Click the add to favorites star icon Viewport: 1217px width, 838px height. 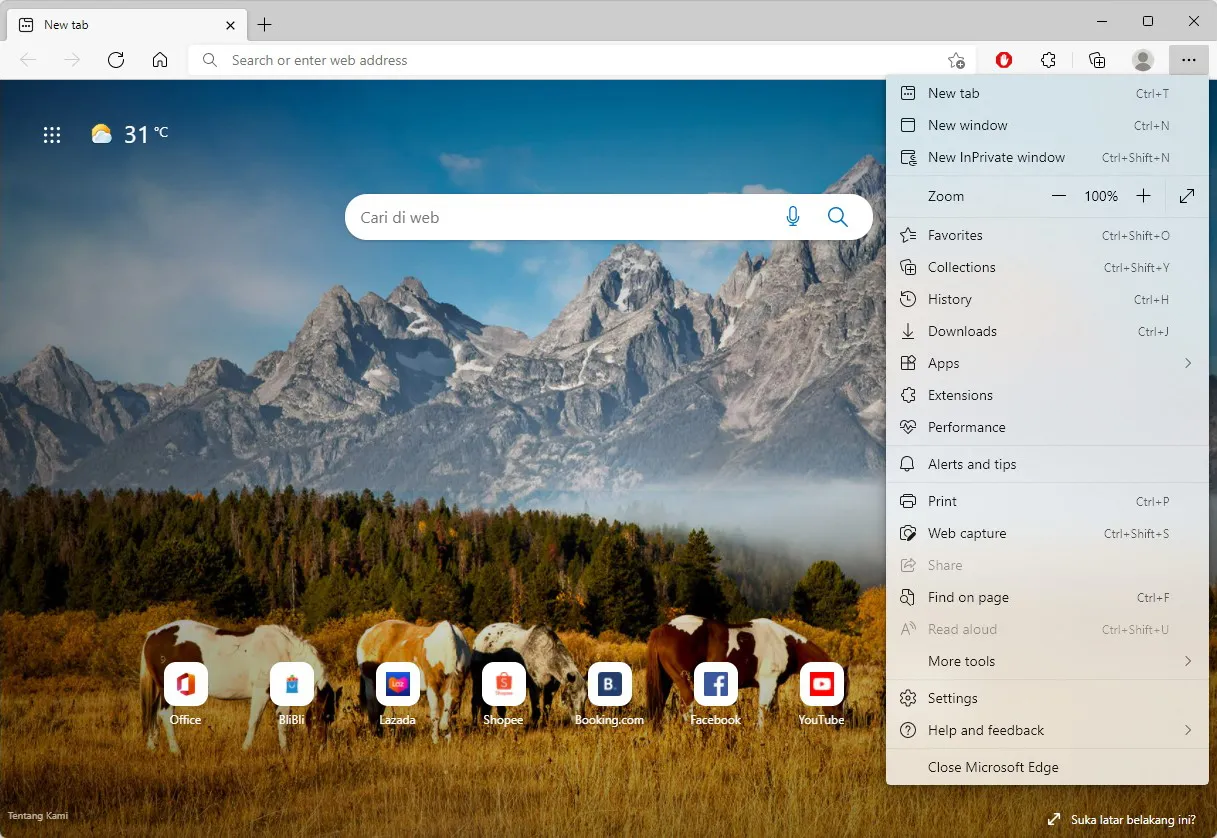(956, 60)
